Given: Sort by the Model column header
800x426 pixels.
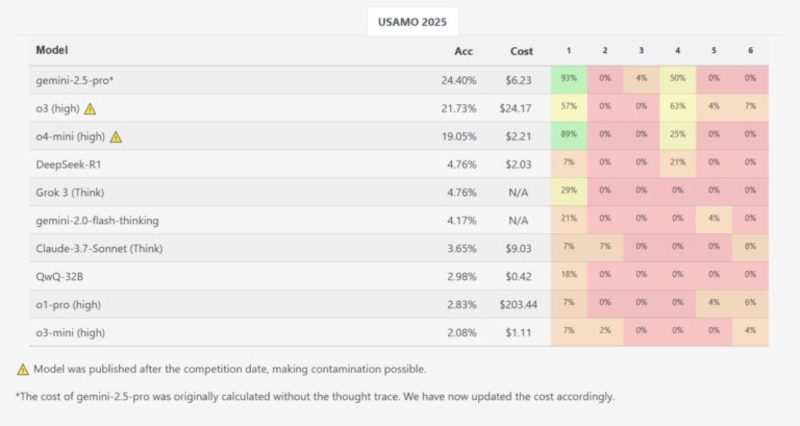Looking at the screenshot, I should tap(52, 51).
